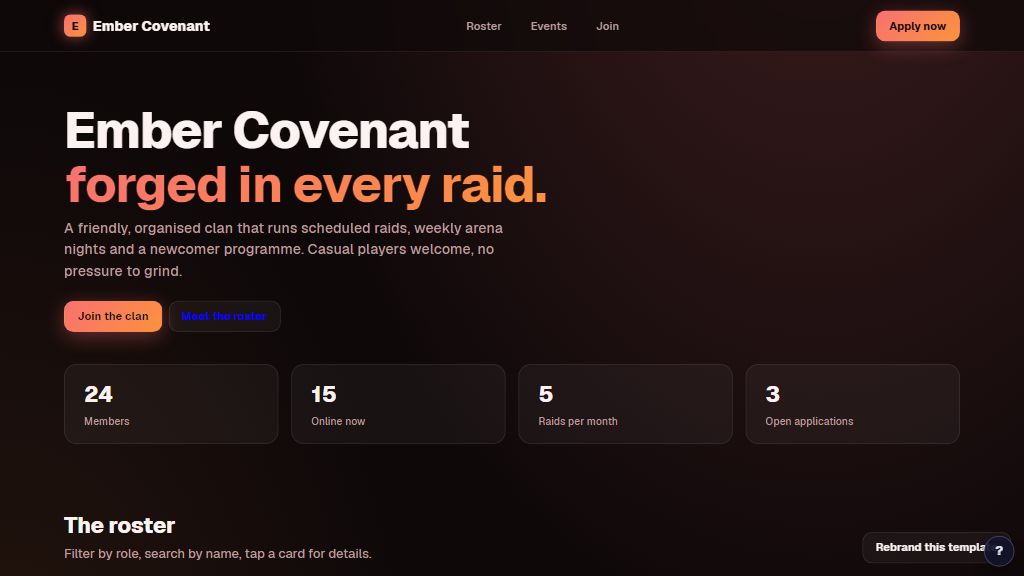Go to the Roster nav link
This screenshot has height=576, width=1024.
pyautogui.click(x=484, y=26)
